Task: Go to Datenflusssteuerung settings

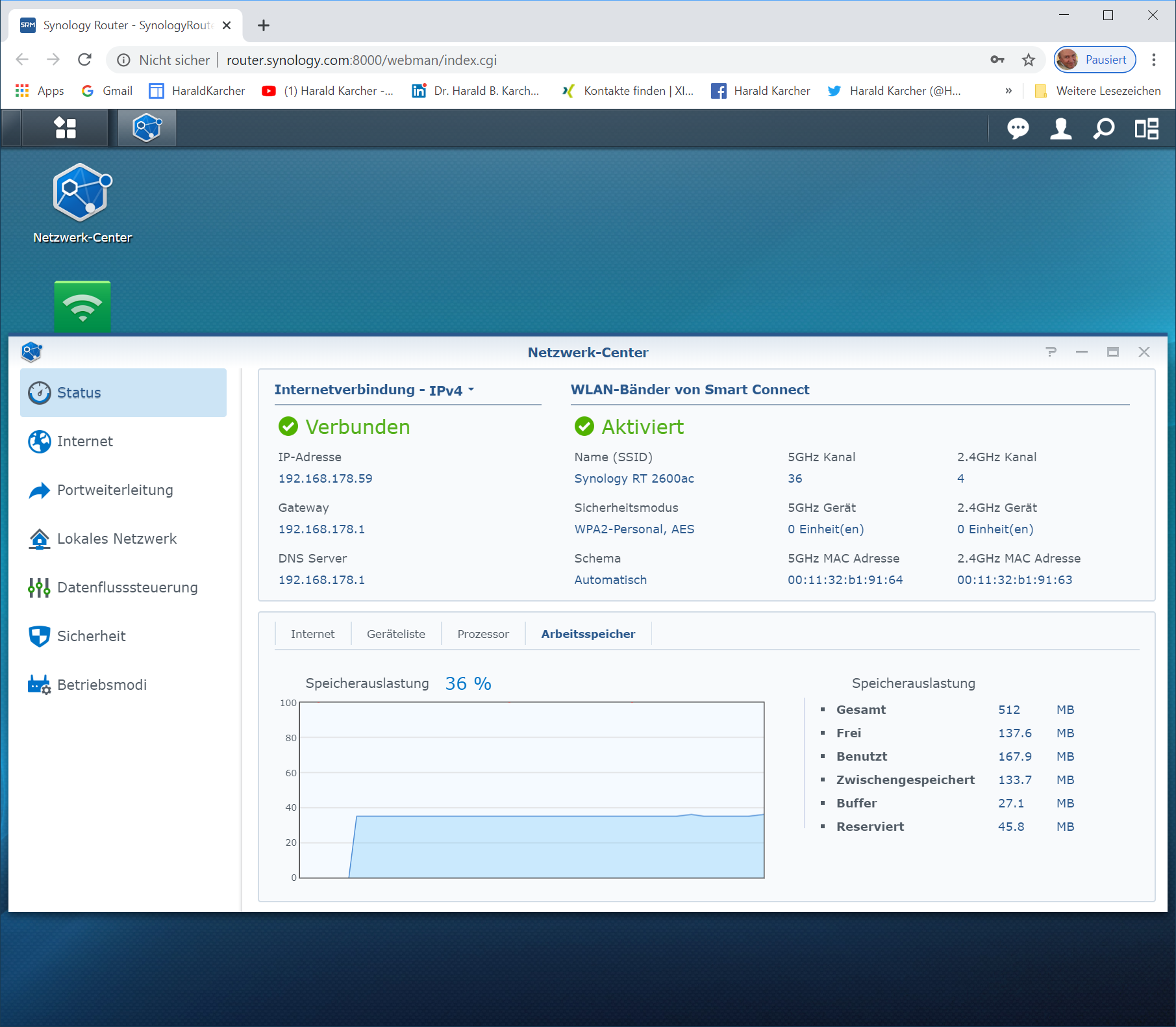Action: click(127, 588)
